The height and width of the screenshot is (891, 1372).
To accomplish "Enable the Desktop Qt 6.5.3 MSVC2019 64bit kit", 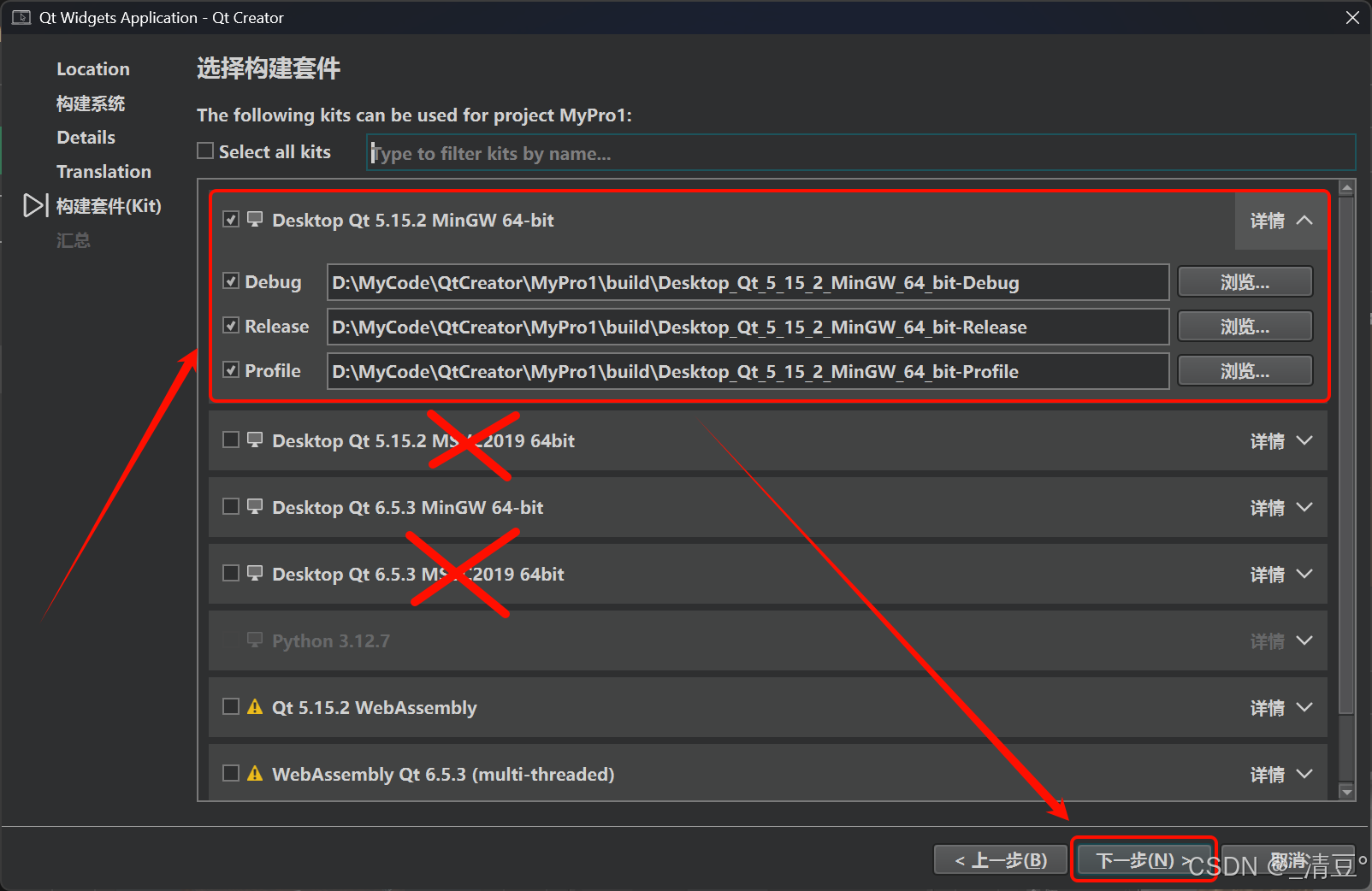I will (x=231, y=573).
